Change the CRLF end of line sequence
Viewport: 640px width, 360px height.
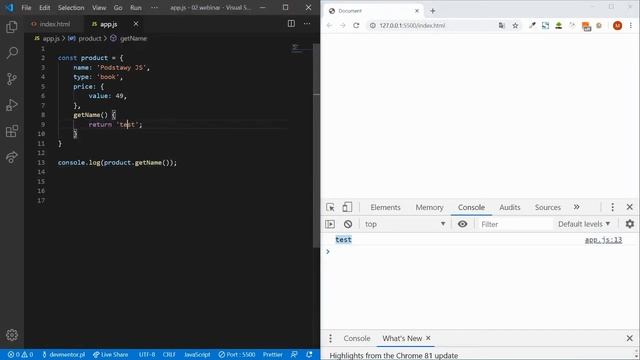click(x=169, y=354)
